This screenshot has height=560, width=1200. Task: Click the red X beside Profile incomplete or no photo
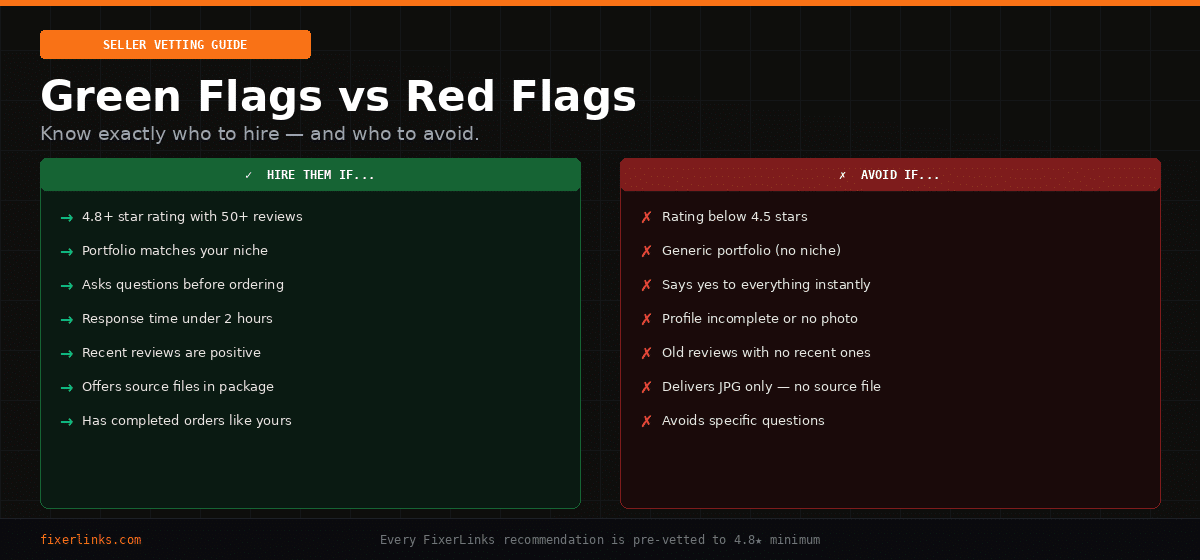(x=646, y=319)
